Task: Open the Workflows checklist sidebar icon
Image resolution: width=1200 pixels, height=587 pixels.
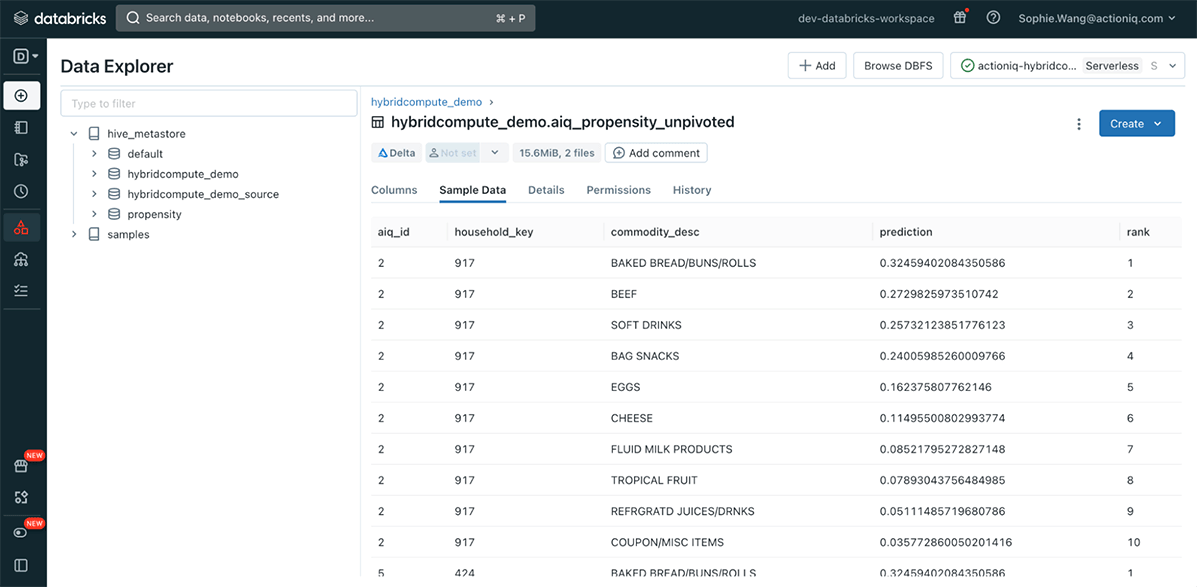Action: click(x=21, y=291)
